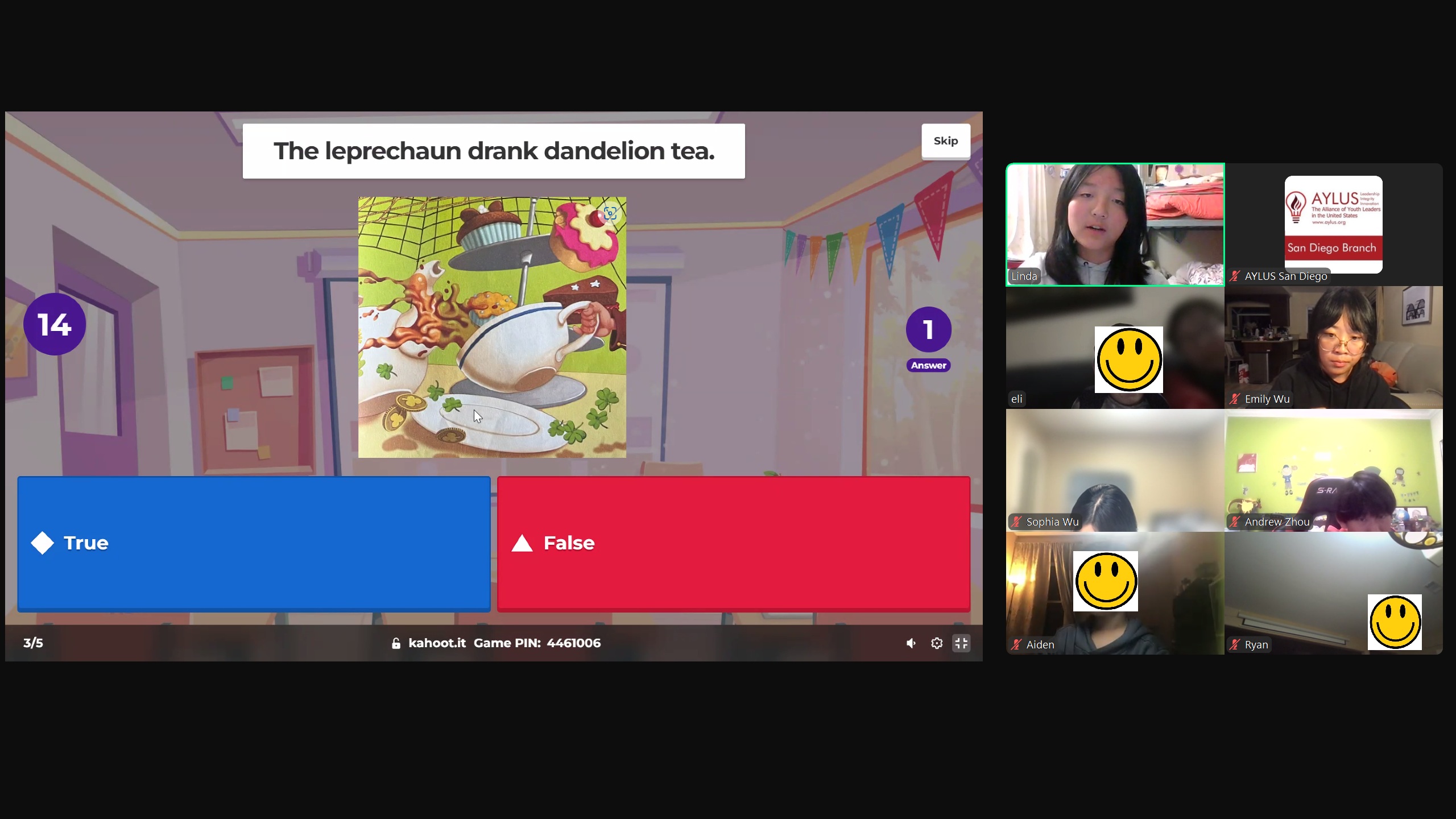This screenshot has height=819, width=1456.
Task: Select Aiden's video tile
Action: pyautogui.click(x=1115, y=593)
